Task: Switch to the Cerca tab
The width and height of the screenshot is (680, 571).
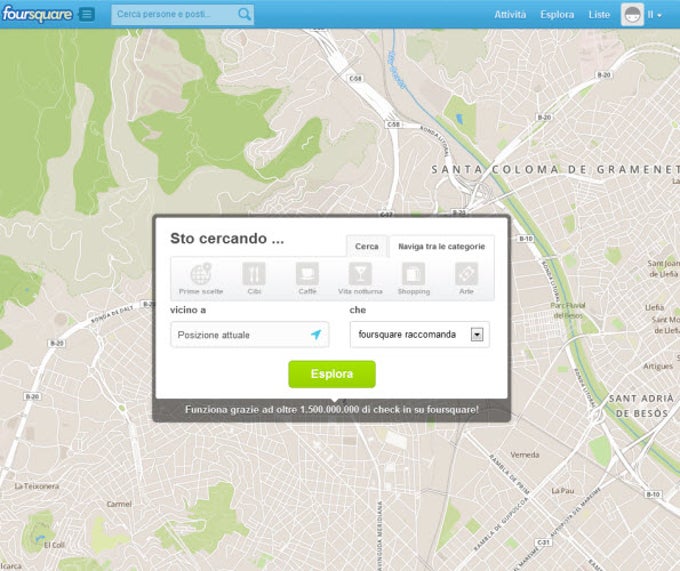Action: pos(366,246)
